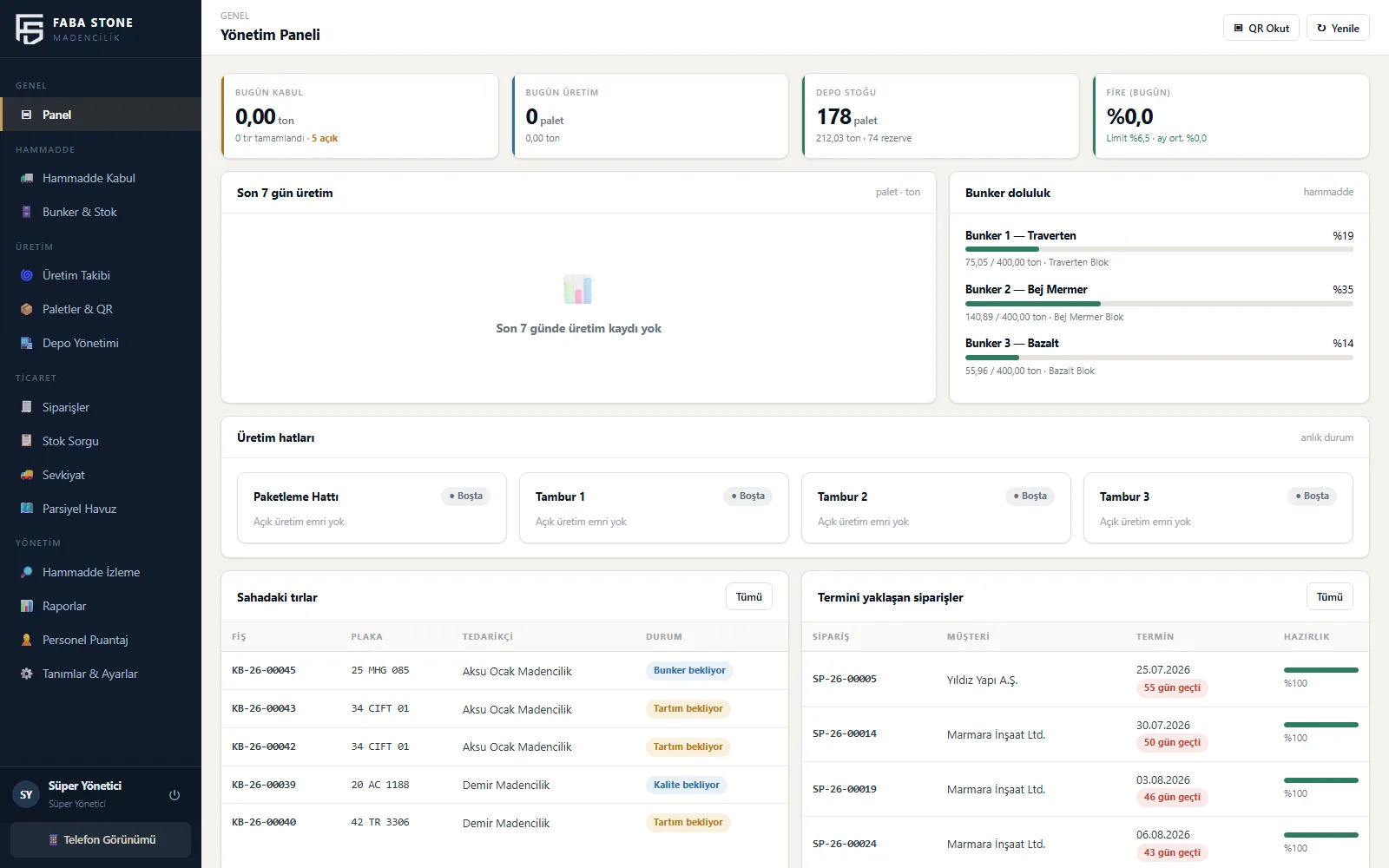Select the Depo Stoğu summary card
The height and width of the screenshot is (868, 1389).
(941, 115)
